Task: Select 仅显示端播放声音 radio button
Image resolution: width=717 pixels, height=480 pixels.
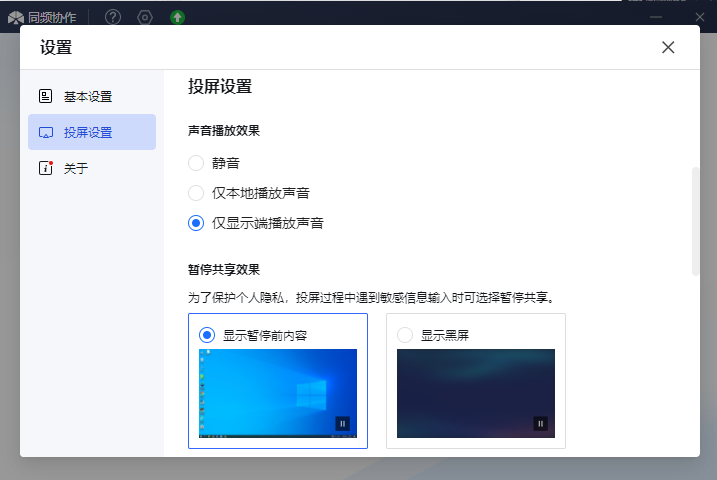Action: coord(196,223)
